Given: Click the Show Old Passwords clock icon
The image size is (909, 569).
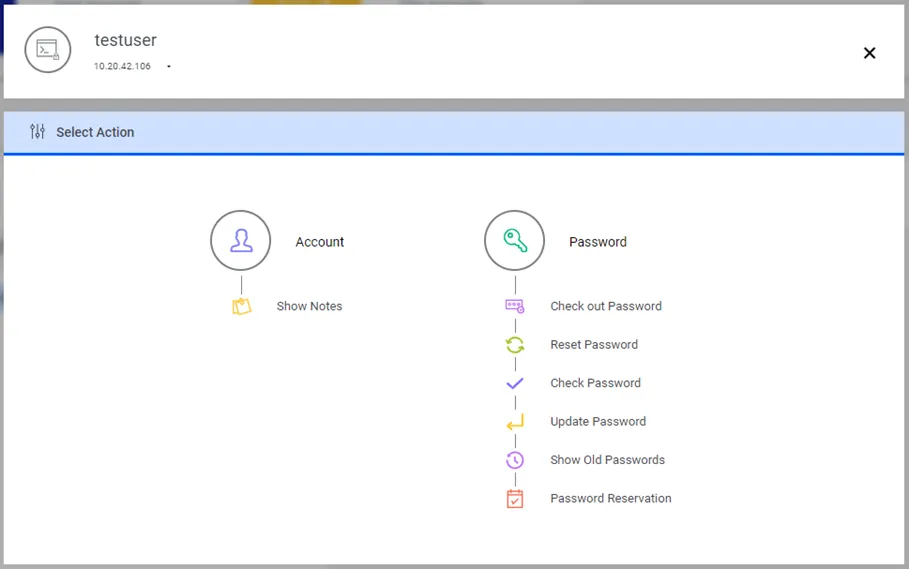Looking at the screenshot, I should point(515,460).
